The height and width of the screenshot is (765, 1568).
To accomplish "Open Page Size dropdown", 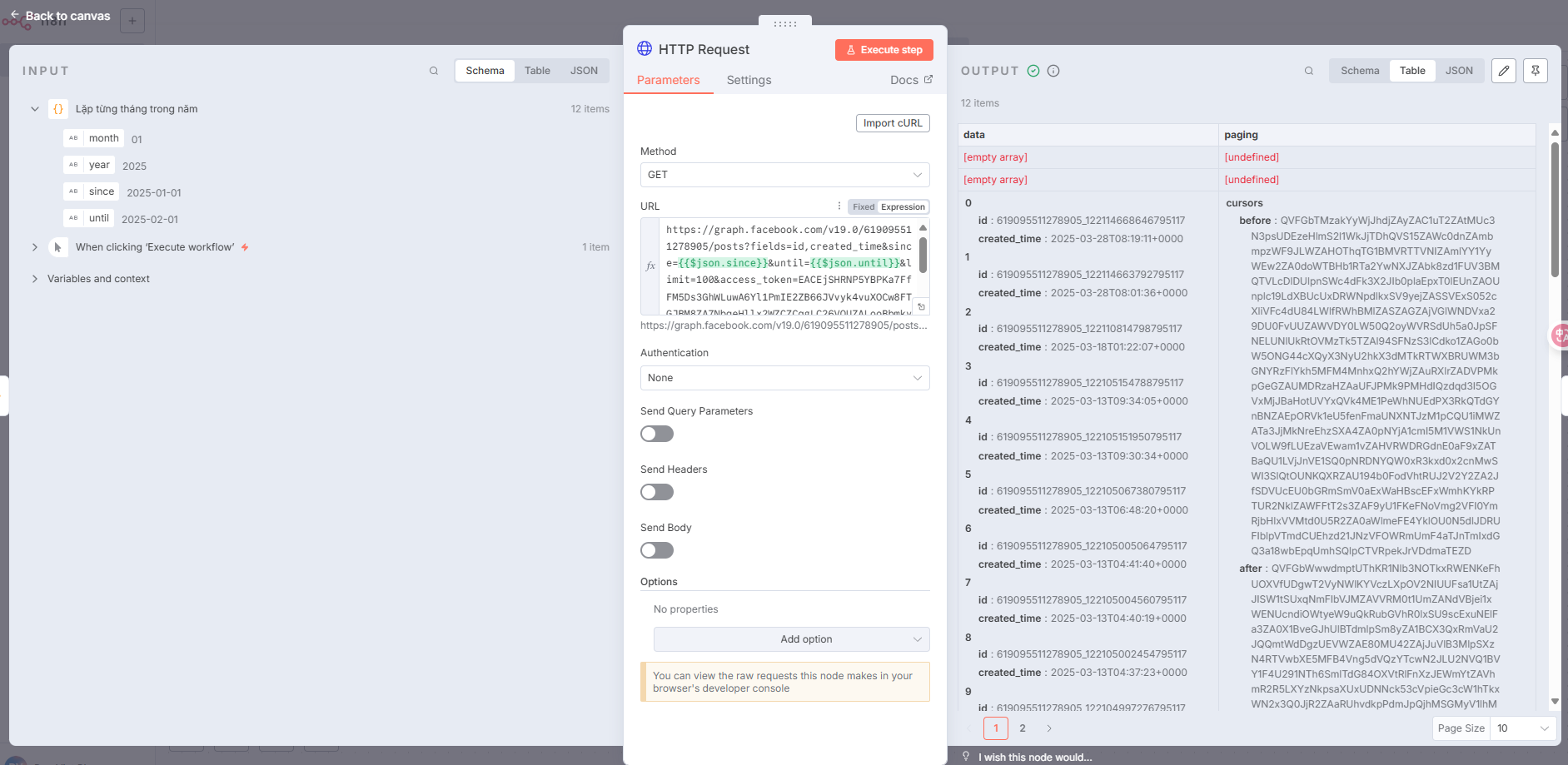I will click(x=1523, y=728).
